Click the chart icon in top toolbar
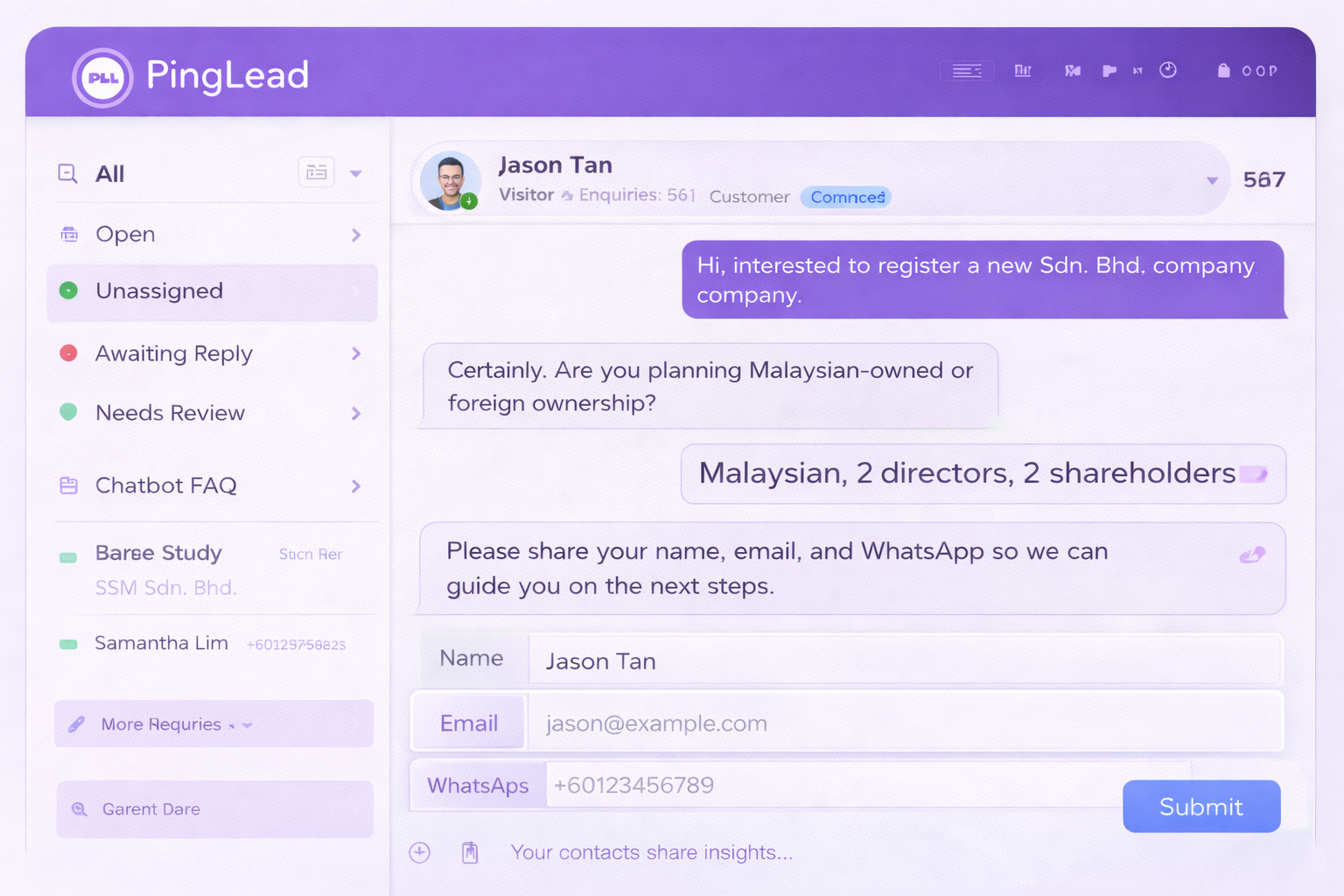Viewport: 1344px width, 896px height. pos(1022,71)
